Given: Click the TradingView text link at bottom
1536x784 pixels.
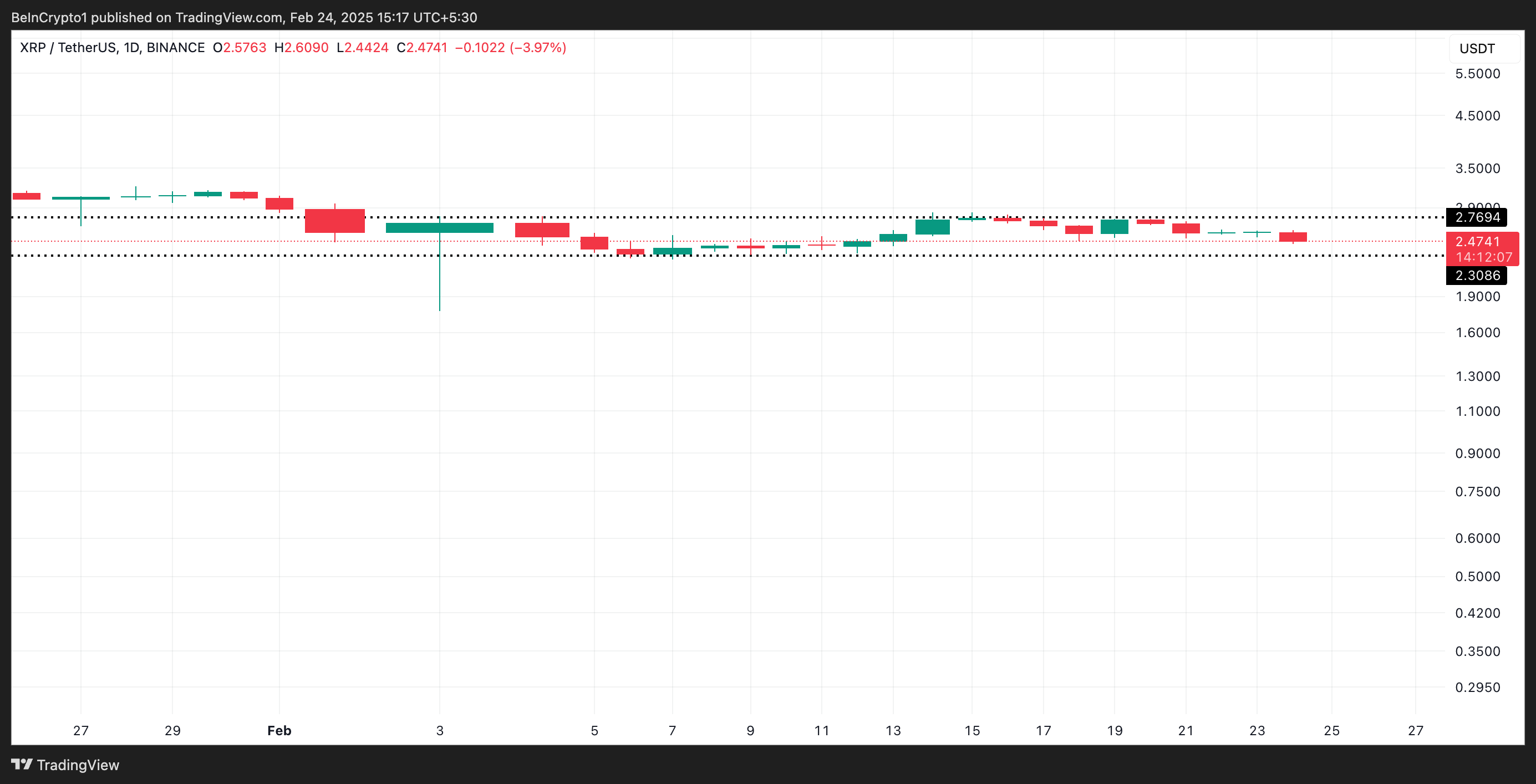Looking at the screenshot, I should (x=78, y=765).
